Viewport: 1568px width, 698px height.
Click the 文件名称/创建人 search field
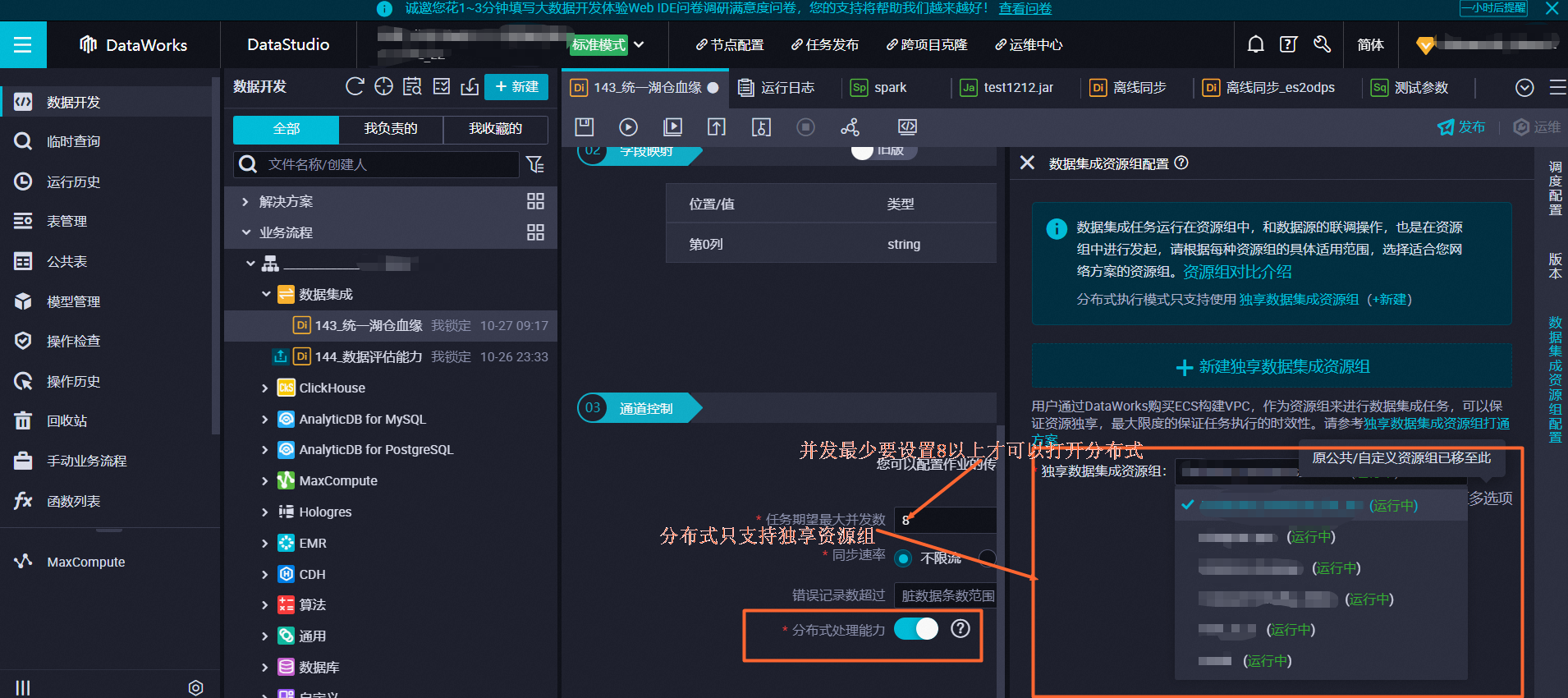[377, 164]
